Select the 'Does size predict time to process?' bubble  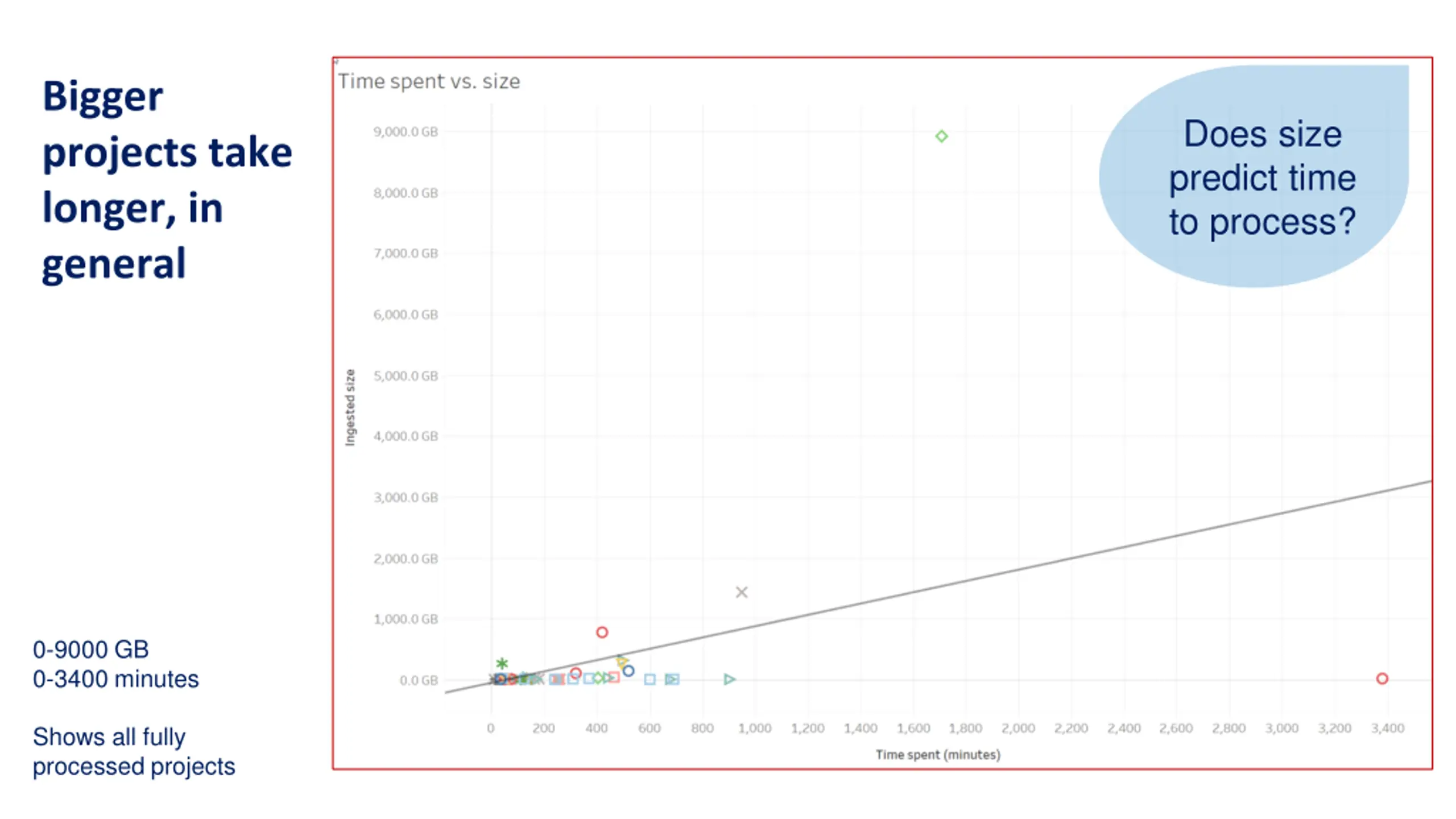click(1254, 176)
